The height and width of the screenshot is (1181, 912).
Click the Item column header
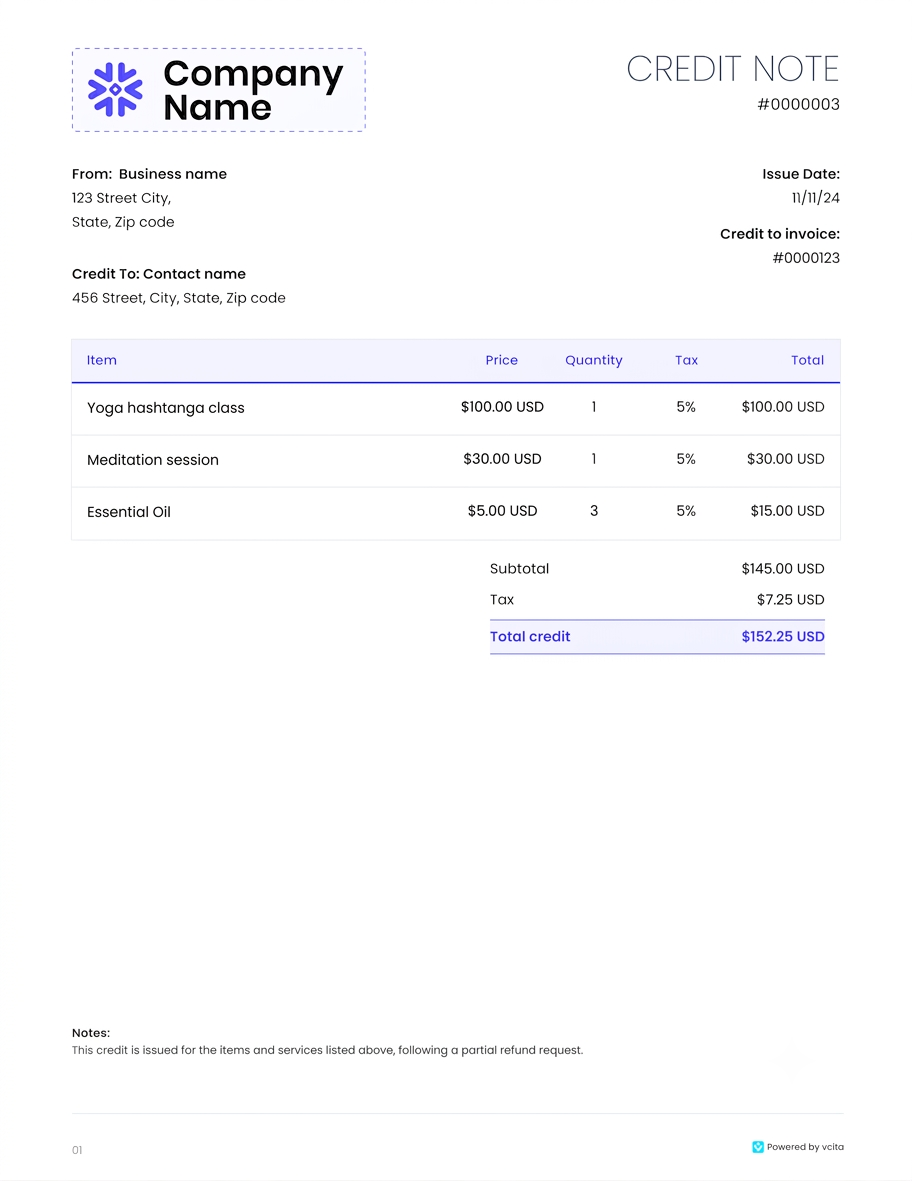pyautogui.click(x=102, y=360)
